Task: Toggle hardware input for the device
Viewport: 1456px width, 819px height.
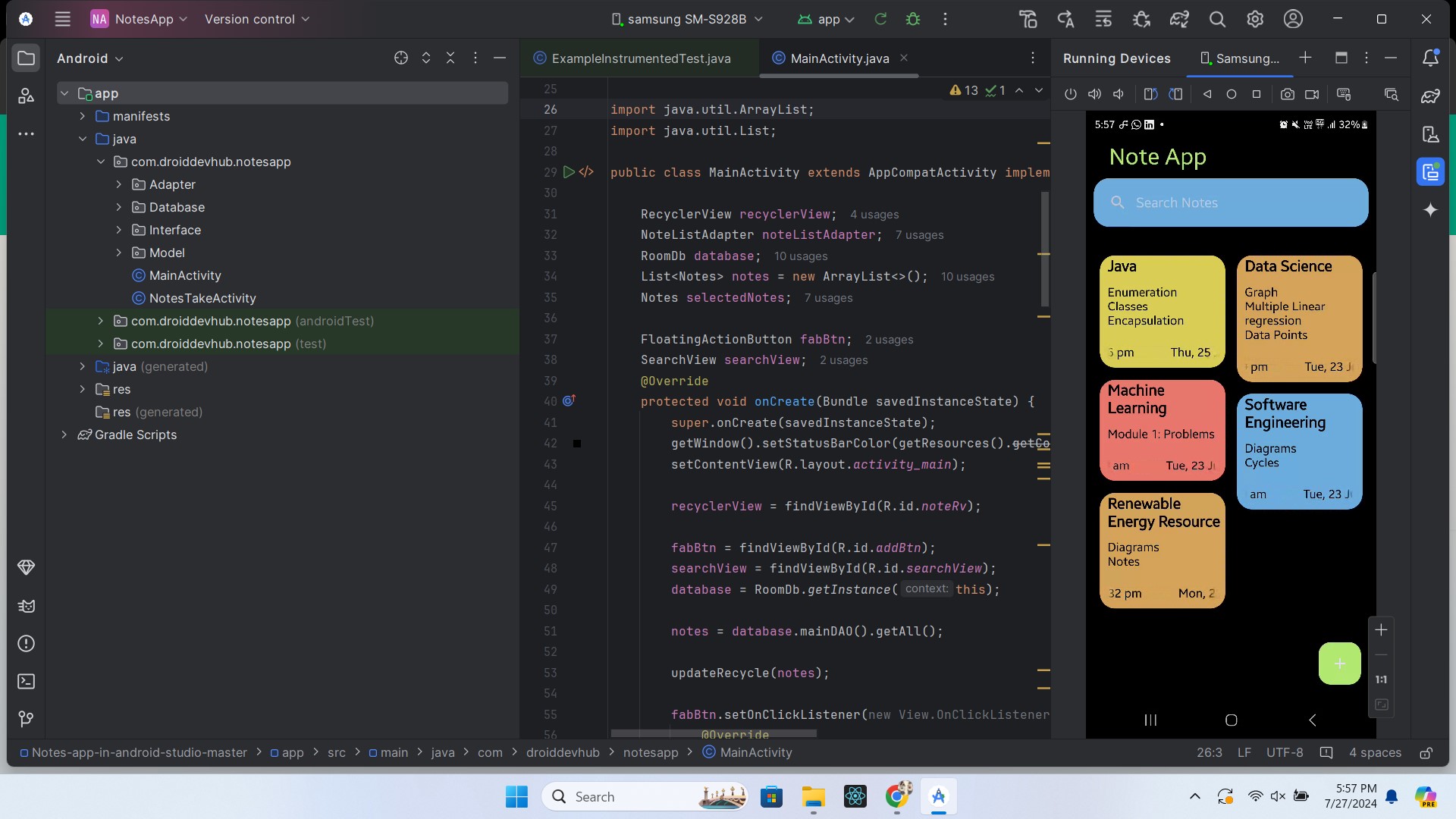Action: 1344,95
